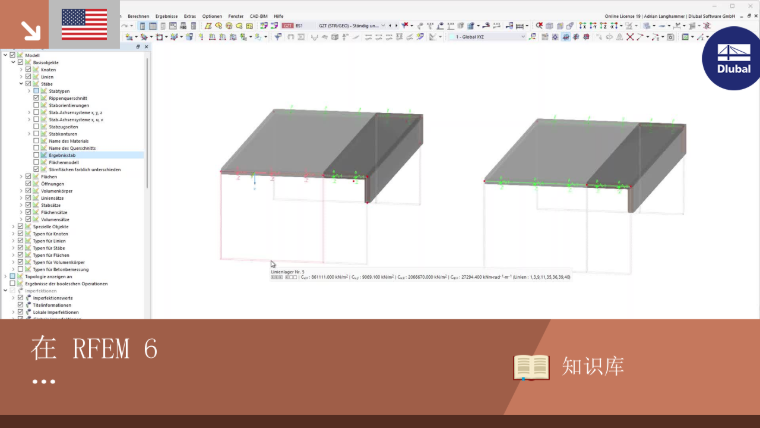Select the view in Z direction icon
This screenshot has height=428, width=760.
(x=603, y=25)
